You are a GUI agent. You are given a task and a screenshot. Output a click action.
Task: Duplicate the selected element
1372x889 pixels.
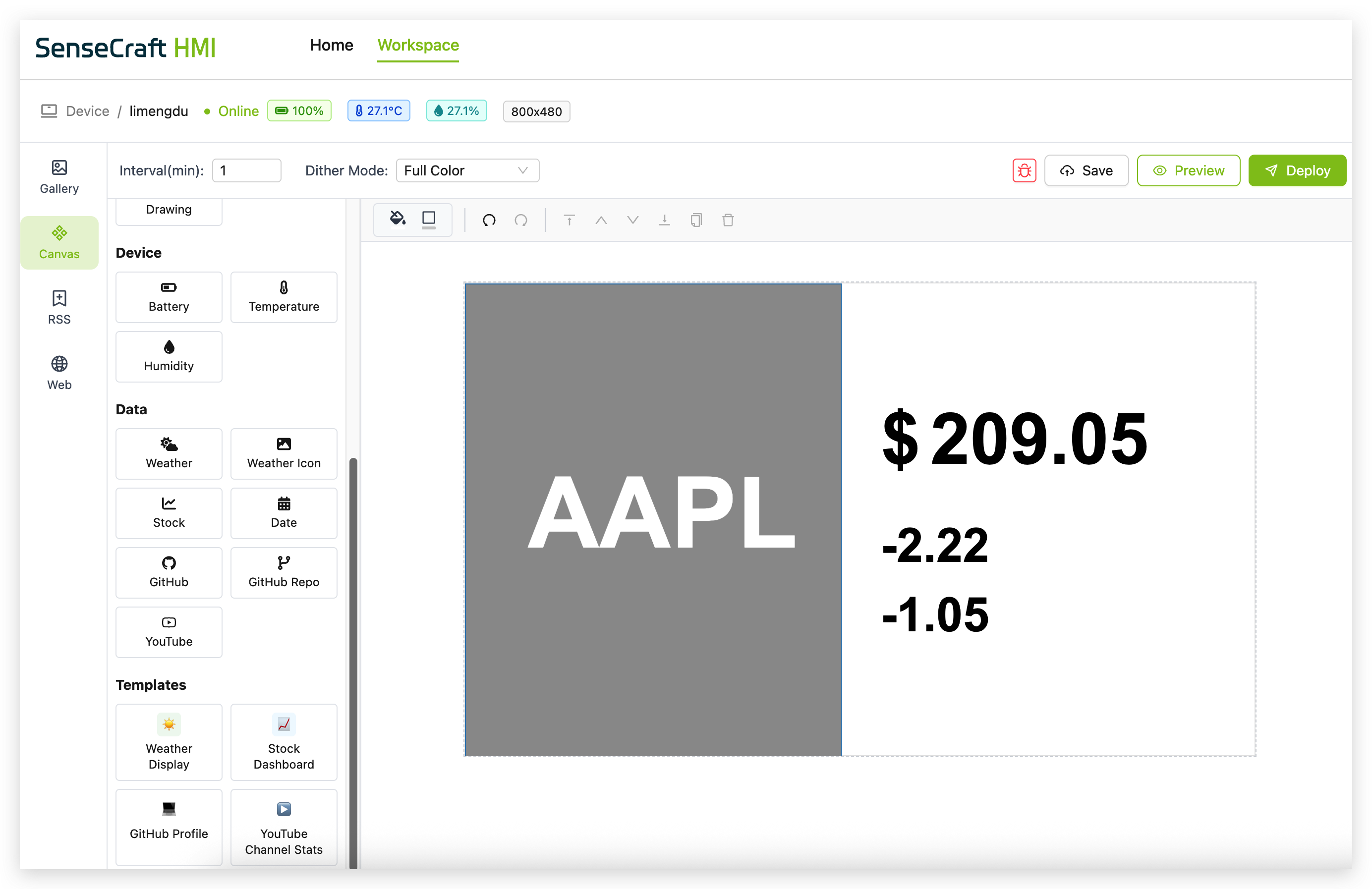coord(696,220)
